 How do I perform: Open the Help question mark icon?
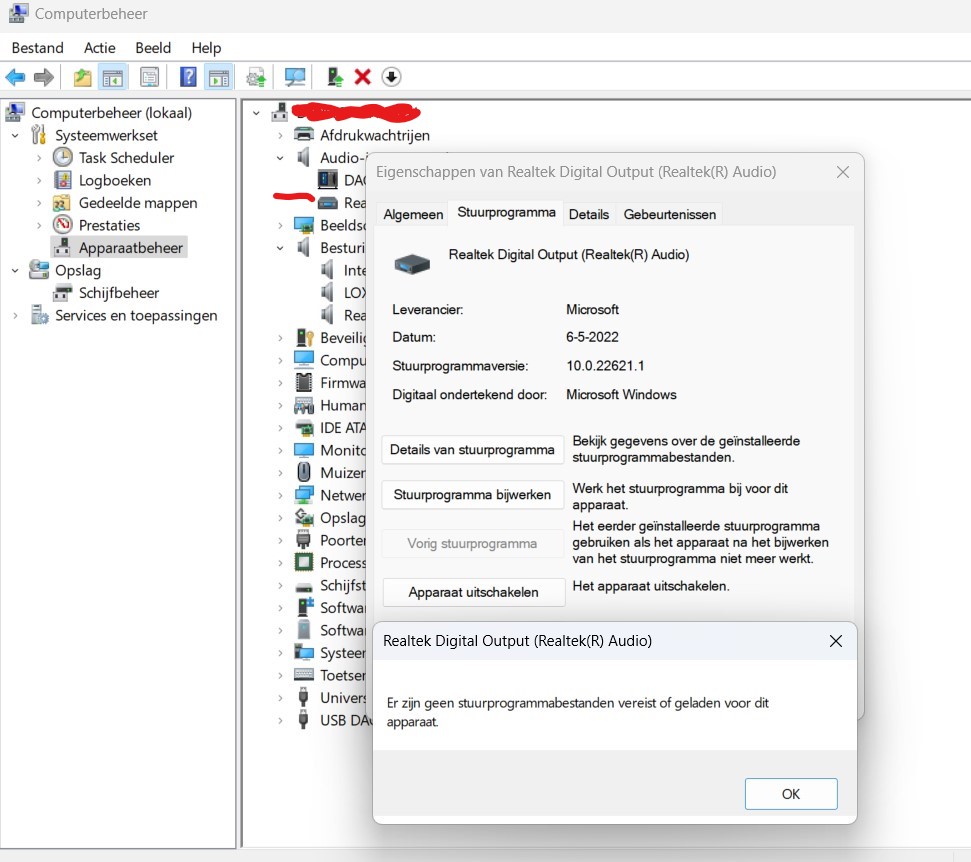coord(188,77)
